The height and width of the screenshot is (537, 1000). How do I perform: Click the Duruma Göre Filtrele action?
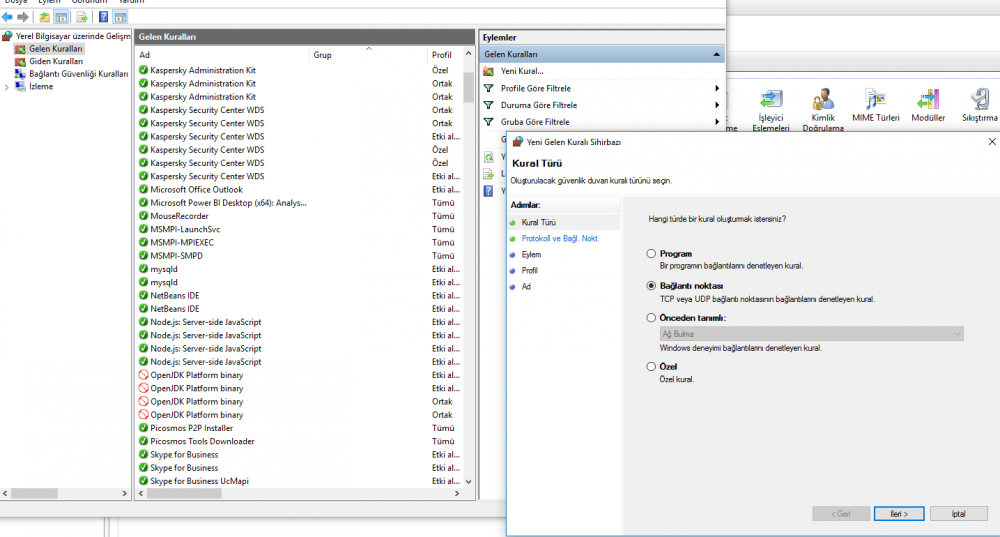pos(539,105)
